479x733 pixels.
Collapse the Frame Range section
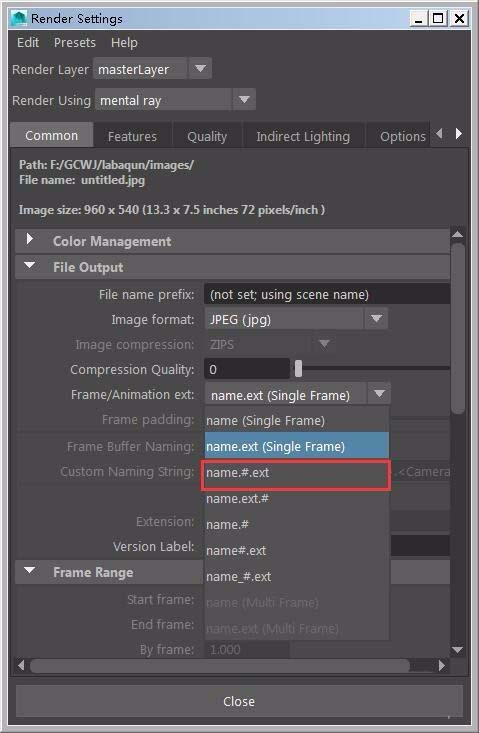click(x=30, y=570)
